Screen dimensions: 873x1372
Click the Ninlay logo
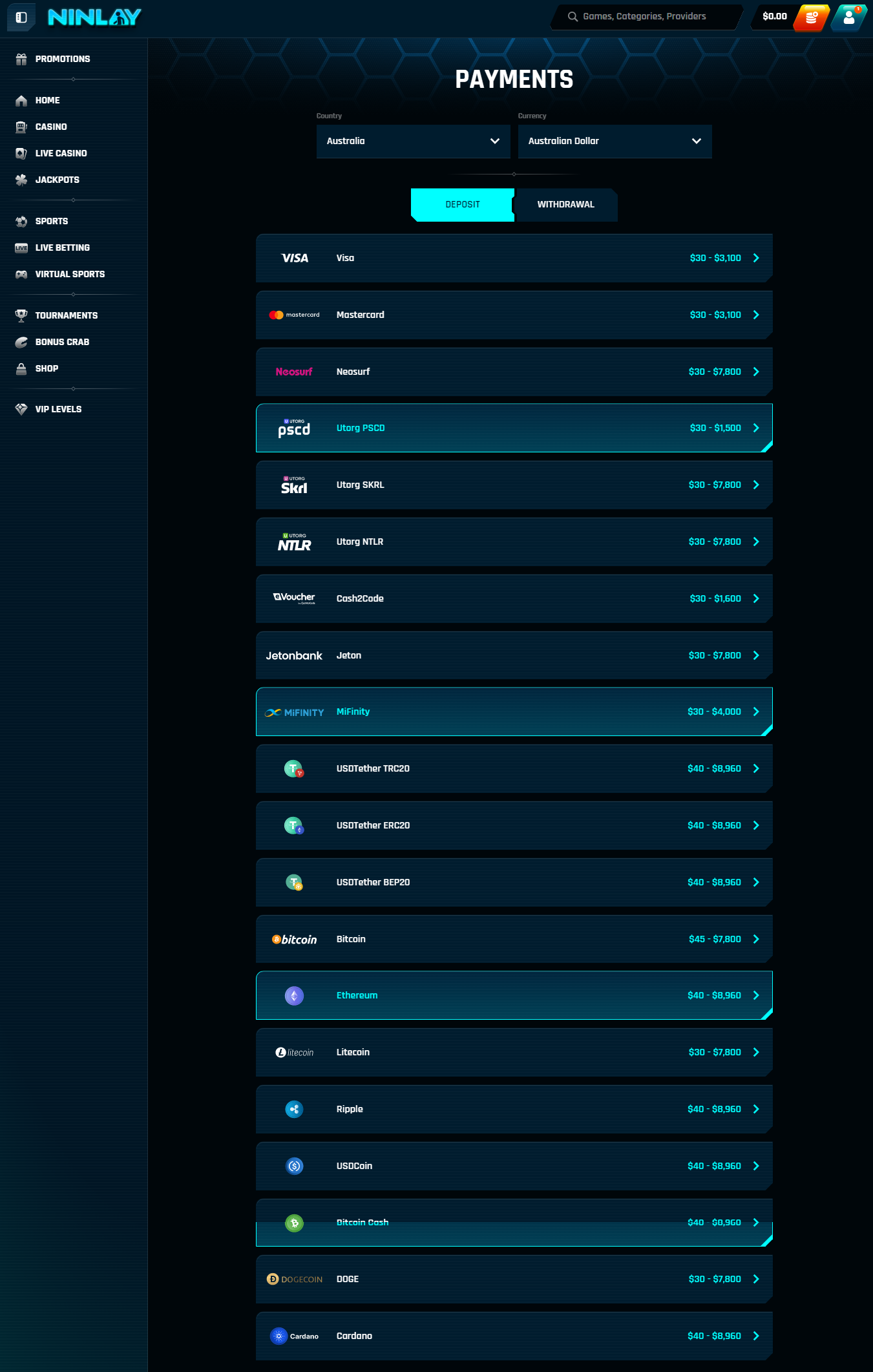pyautogui.click(x=94, y=17)
